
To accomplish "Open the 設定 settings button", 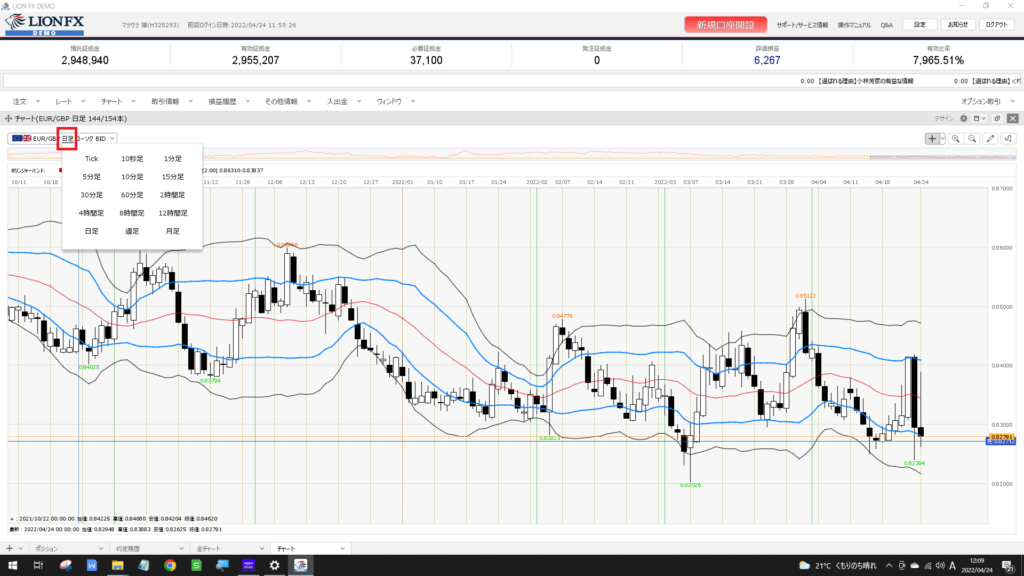I will pyautogui.click(x=920, y=25).
